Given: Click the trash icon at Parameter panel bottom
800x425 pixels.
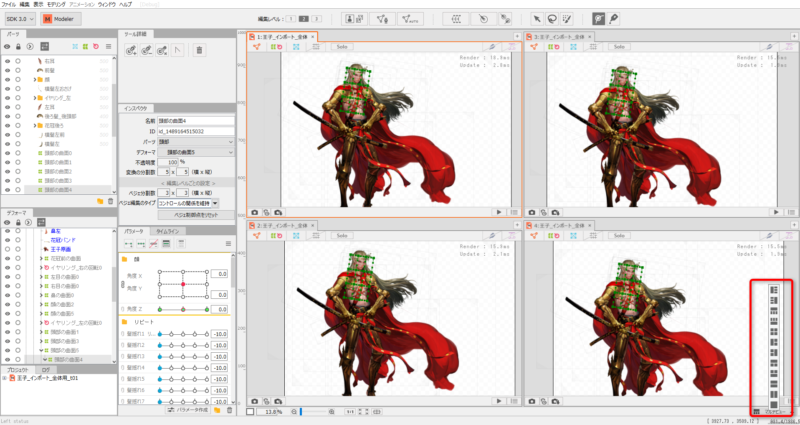Looking at the screenshot, I should click(x=229, y=410).
